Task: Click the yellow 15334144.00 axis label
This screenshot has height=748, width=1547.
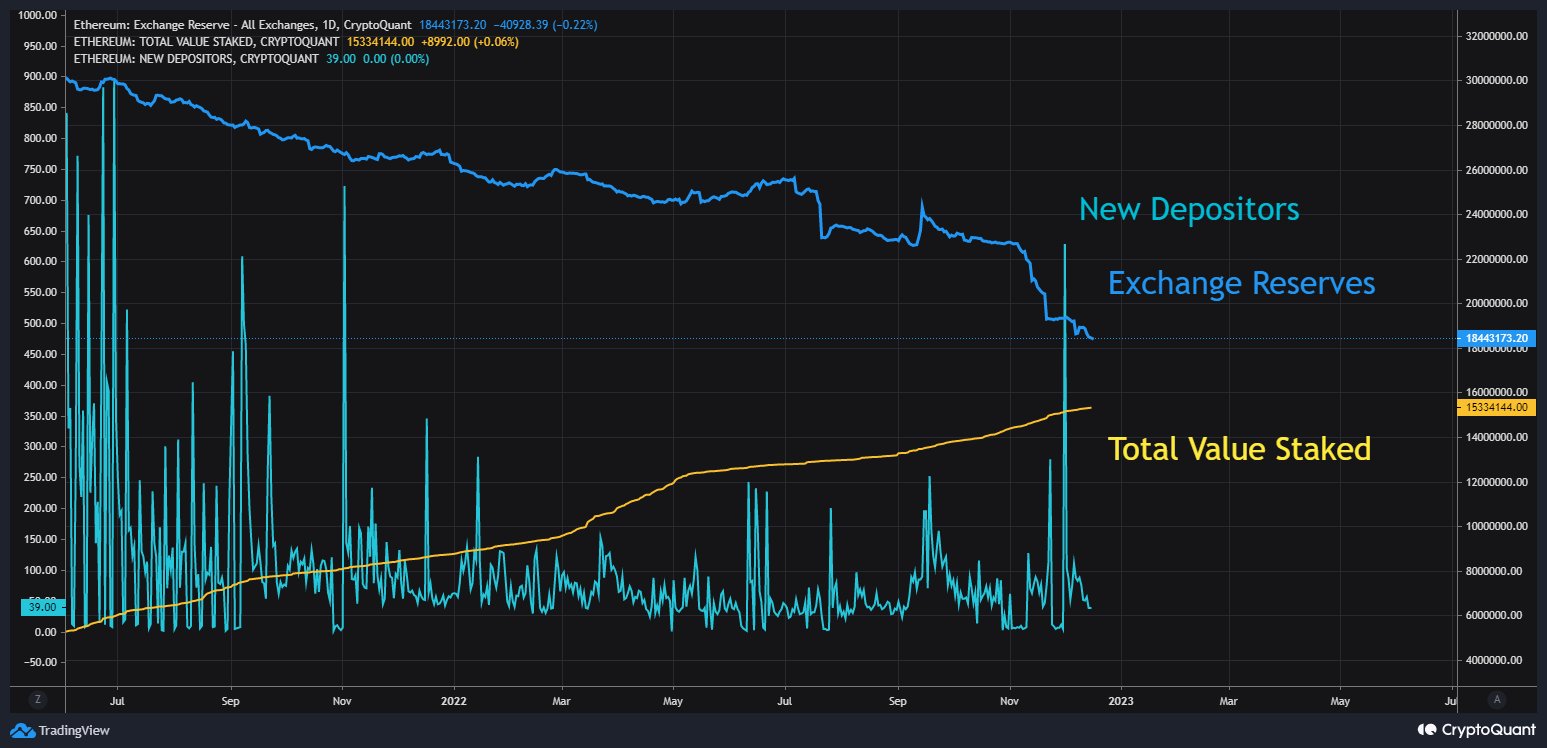Action: (1496, 407)
